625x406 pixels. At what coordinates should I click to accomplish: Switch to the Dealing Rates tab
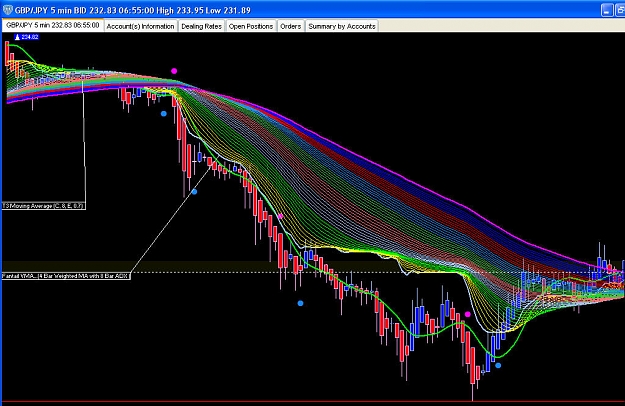(x=201, y=26)
